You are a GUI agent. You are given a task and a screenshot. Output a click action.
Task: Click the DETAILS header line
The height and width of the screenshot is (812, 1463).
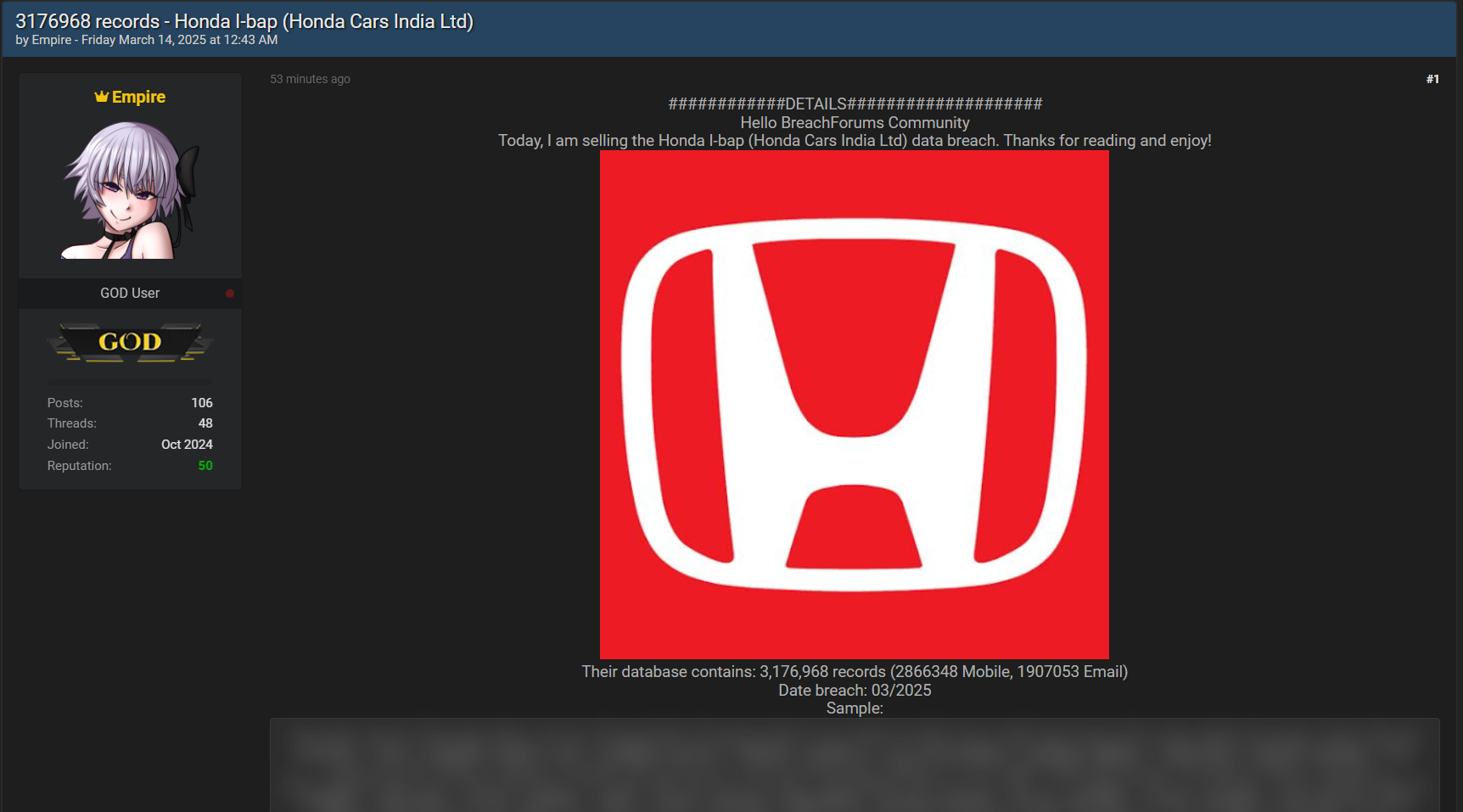click(x=855, y=104)
